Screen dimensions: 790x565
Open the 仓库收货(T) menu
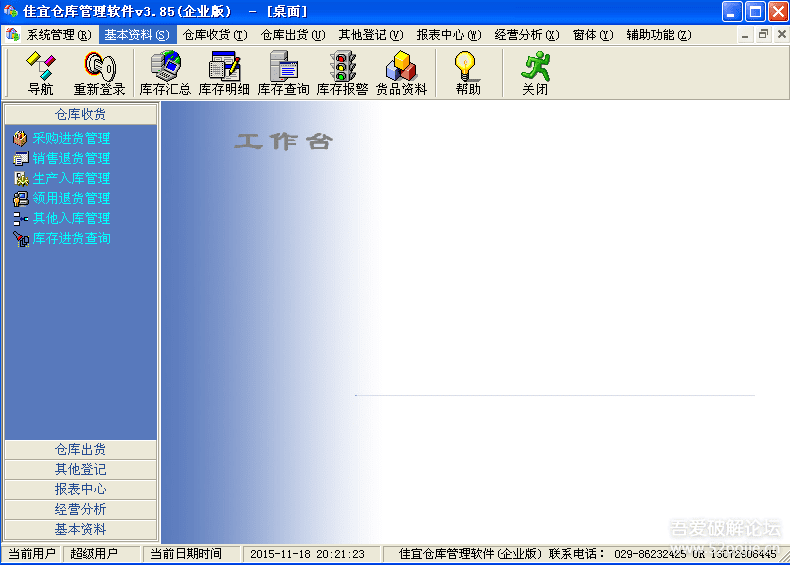(x=215, y=35)
